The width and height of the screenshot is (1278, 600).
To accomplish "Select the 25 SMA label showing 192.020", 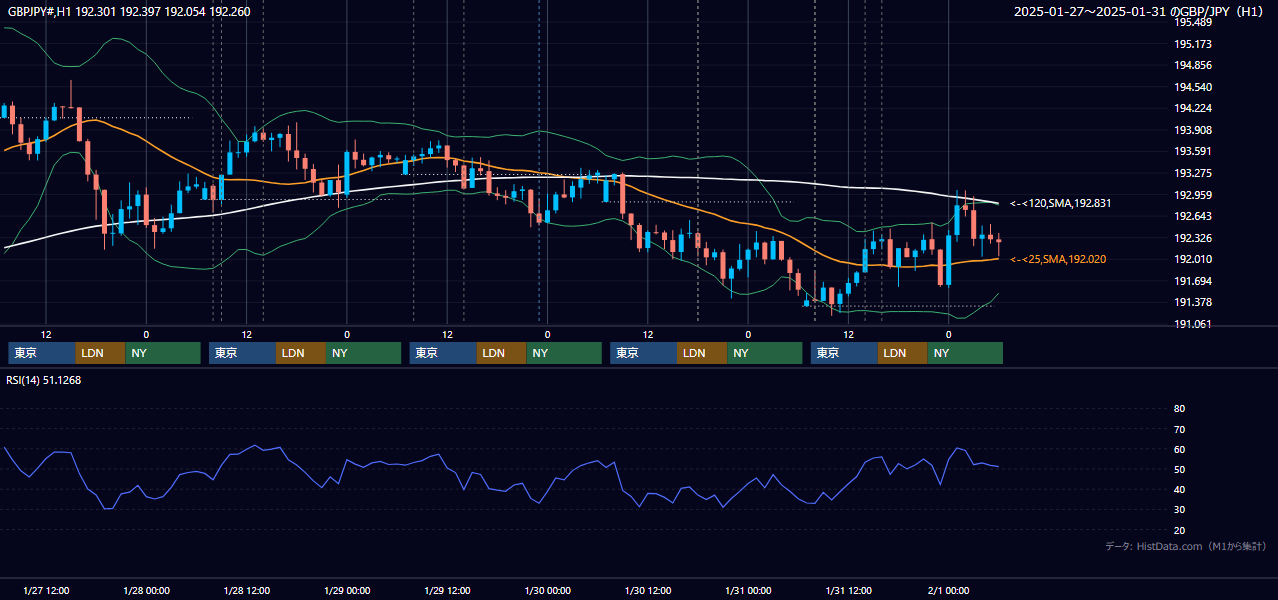I will (1058, 259).
